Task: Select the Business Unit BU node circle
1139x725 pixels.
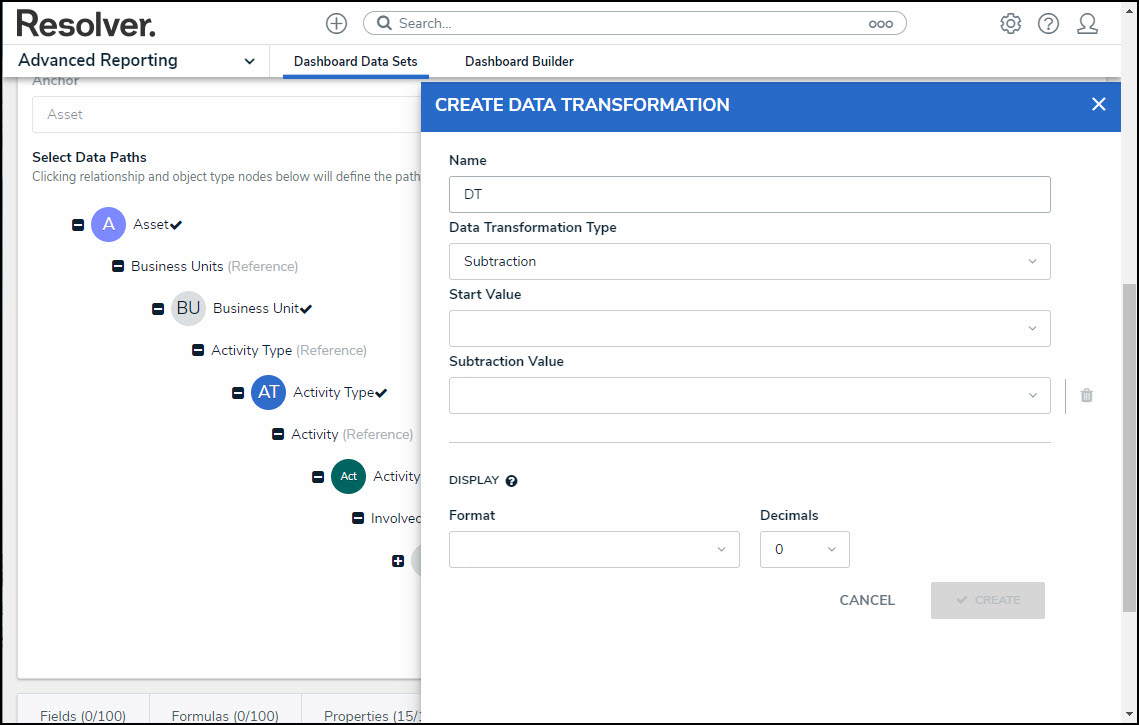Action: (188, 309)
